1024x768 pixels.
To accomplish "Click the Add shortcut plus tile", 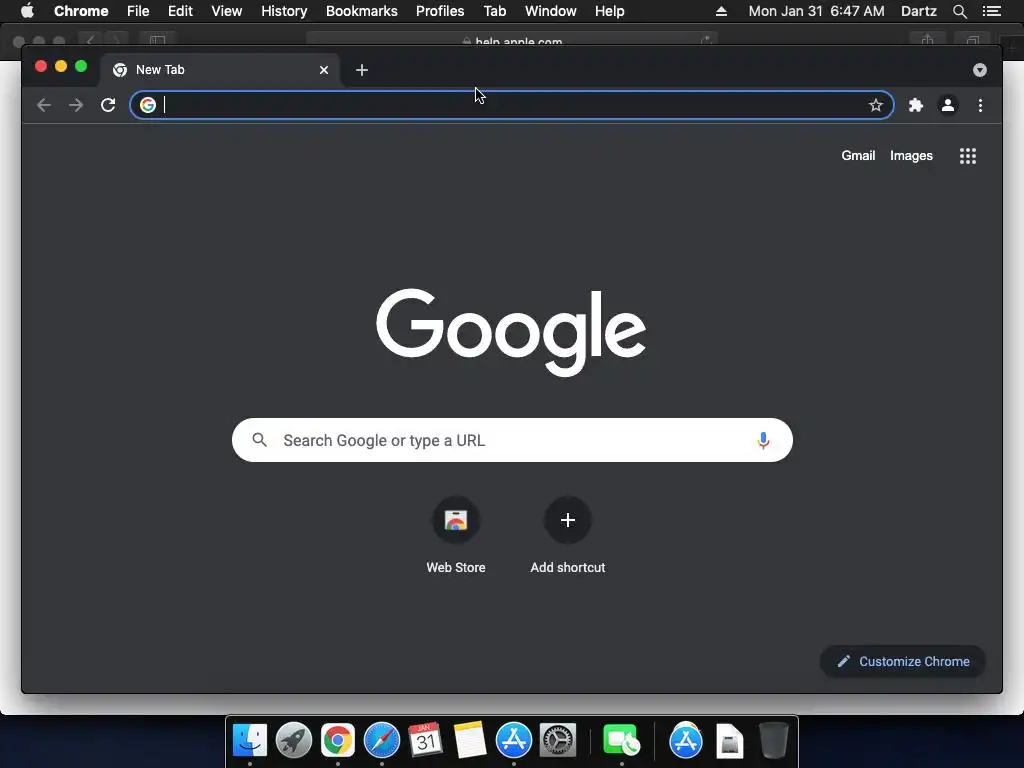I will pos(568,536).
